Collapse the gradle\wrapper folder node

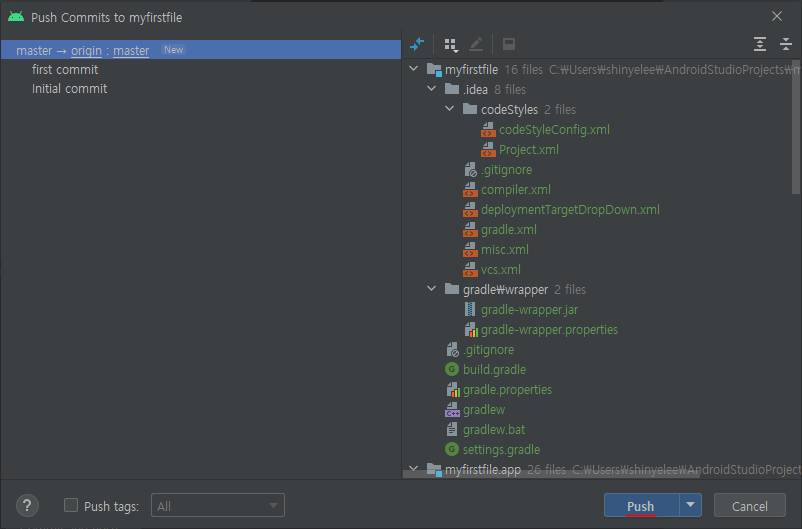coord(432,289)
